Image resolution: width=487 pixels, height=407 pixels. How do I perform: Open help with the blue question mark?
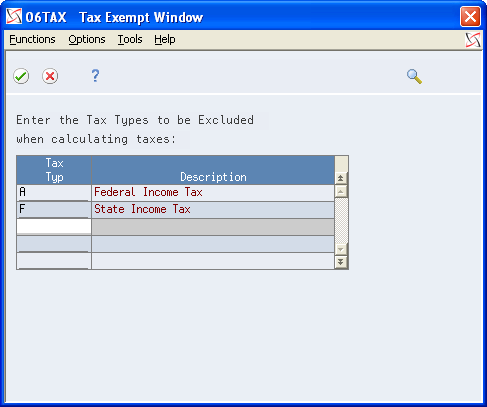pos(95,76)
